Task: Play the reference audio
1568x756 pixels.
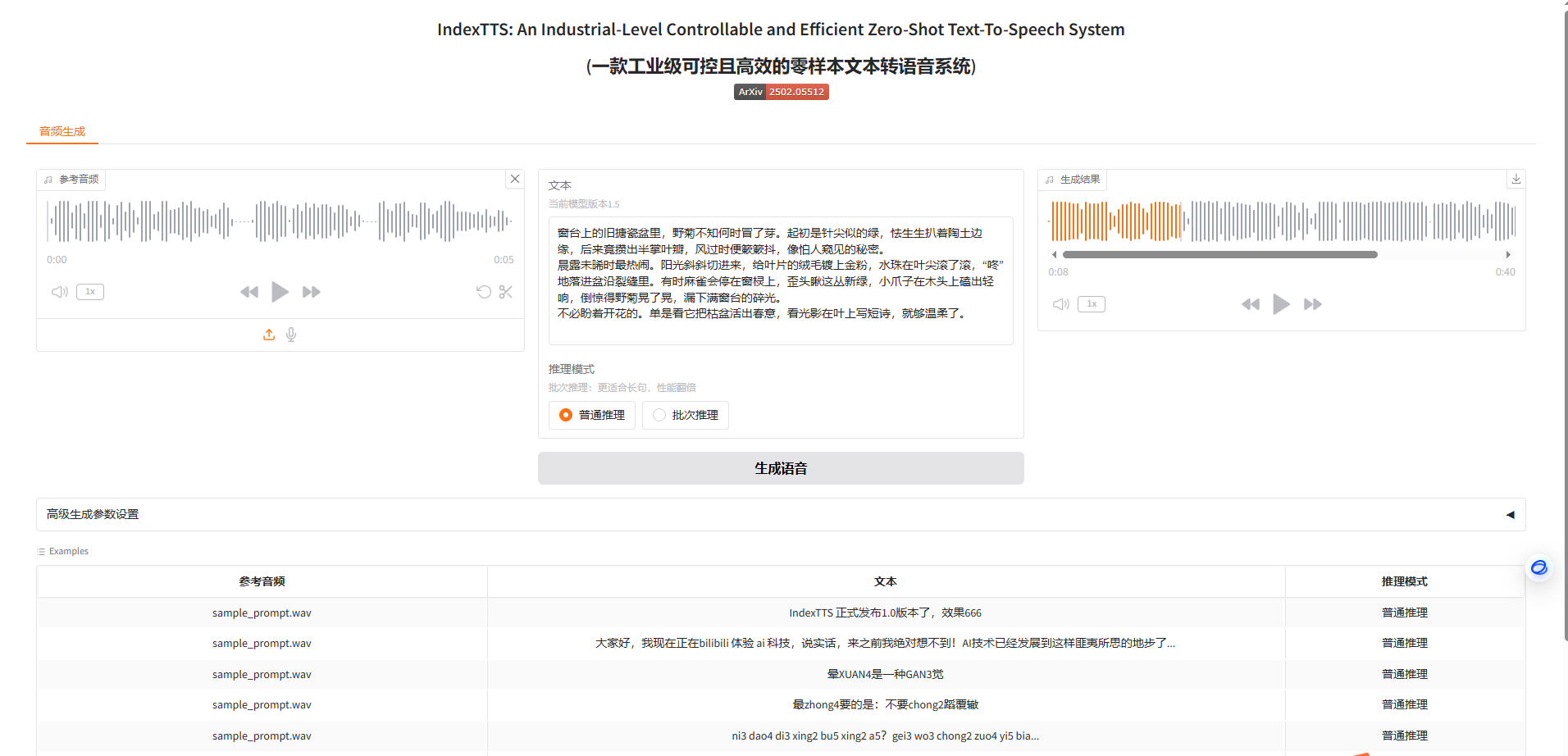Action: click(x=280, y=292)
